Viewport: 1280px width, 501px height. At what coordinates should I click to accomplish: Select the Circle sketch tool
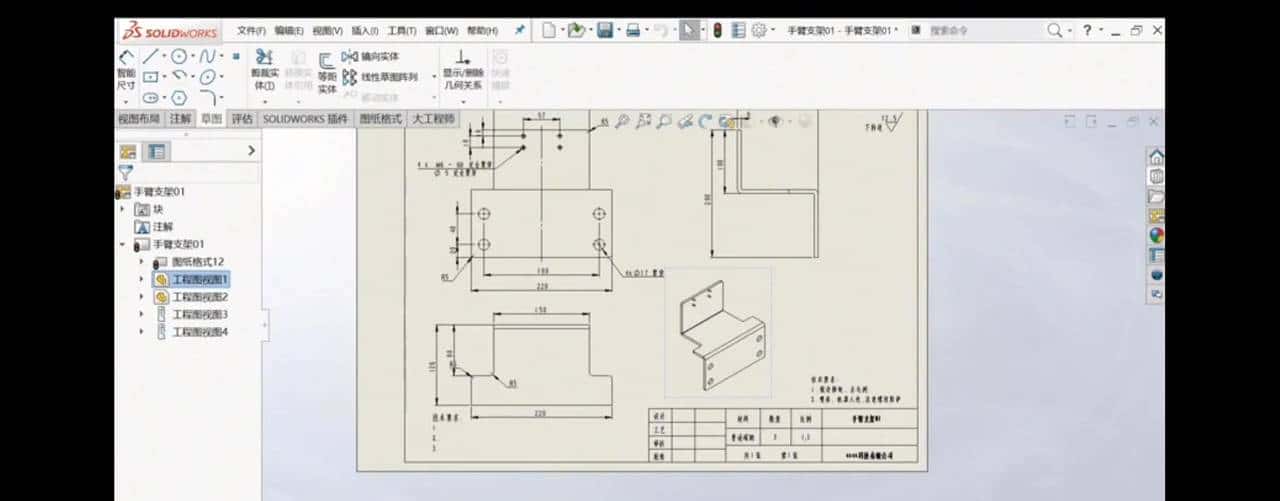[179, 56]
